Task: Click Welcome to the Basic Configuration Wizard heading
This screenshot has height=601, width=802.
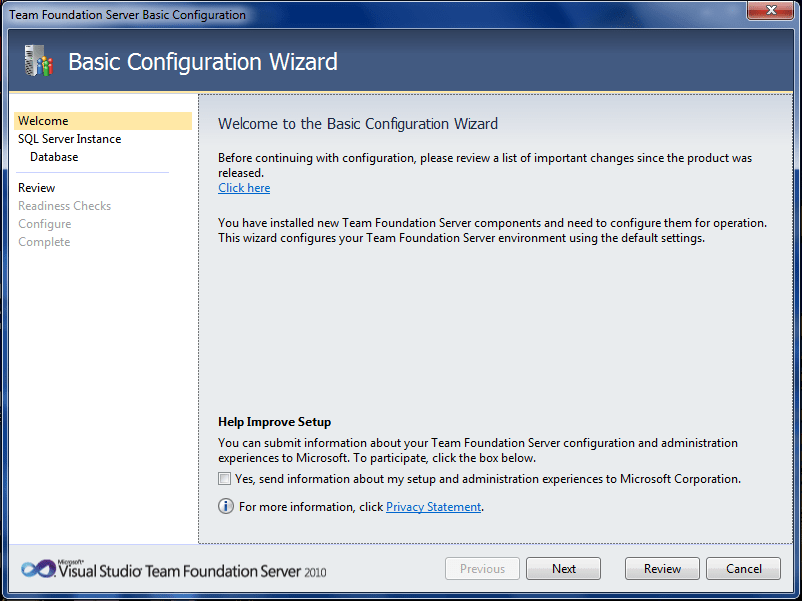Action: 358,124
